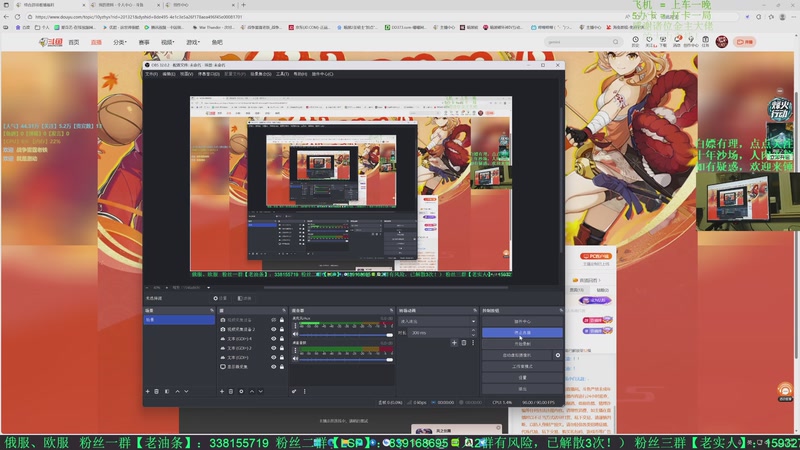Increase transition duration with stepper up arrow
Viewport: 800px width, 450px height.
tap(473, 331)
